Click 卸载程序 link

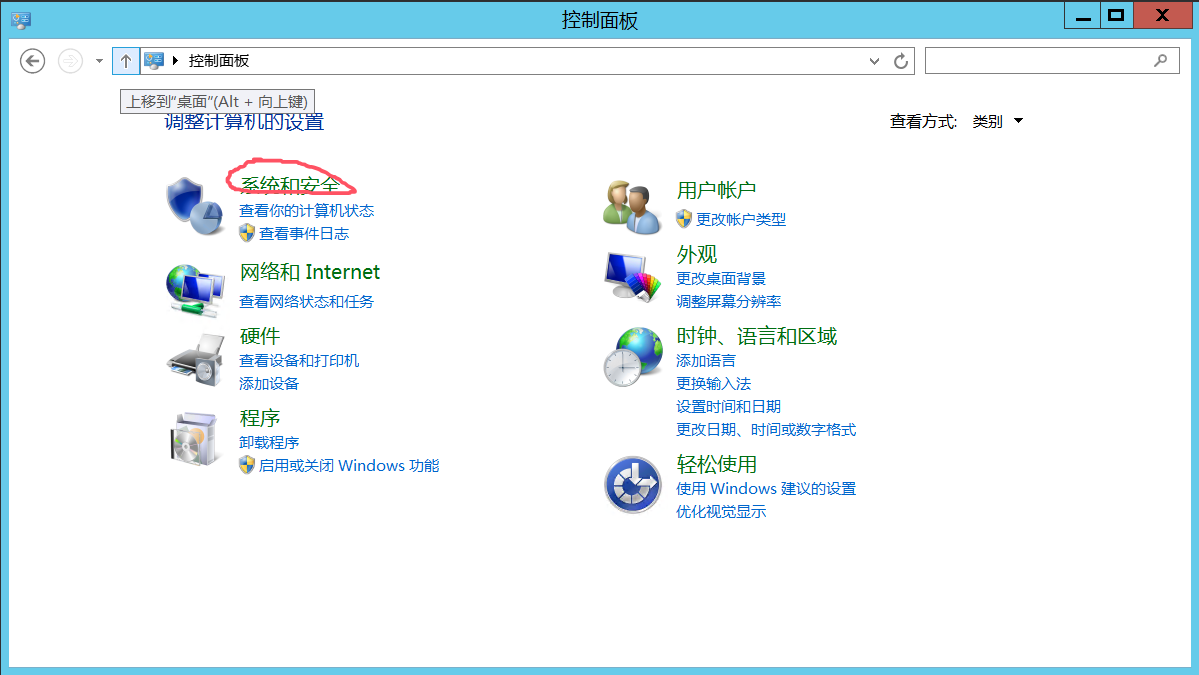coord(269,443)
